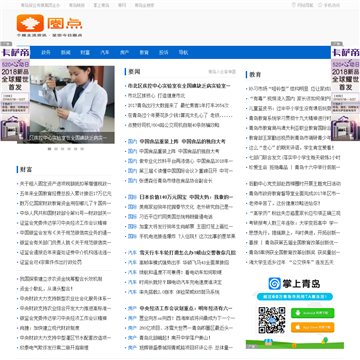Download via green Android button
The width and height of the screenshot is (360, 360).
(313, 313)
